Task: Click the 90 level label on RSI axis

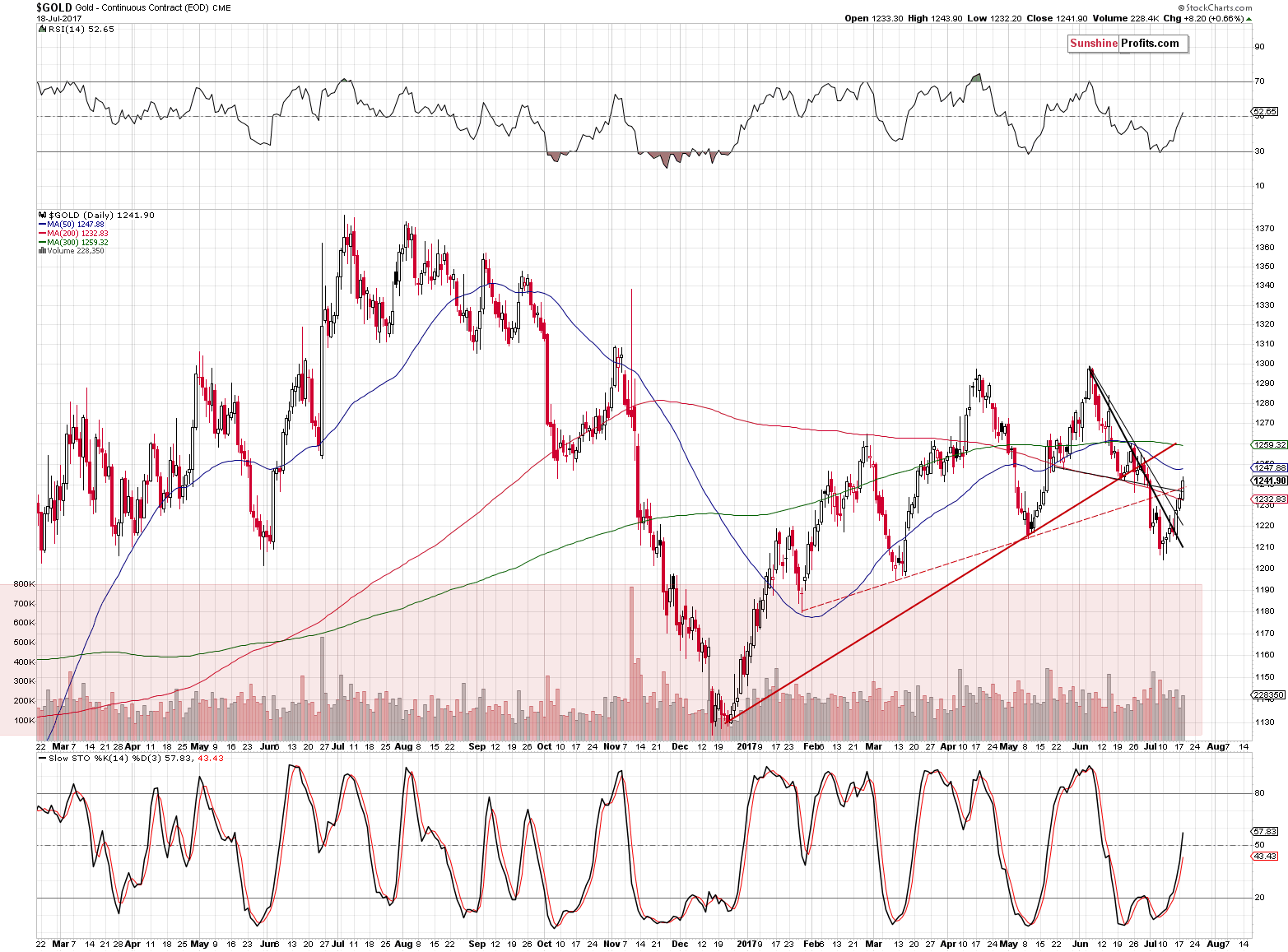Action: click(x=1259, y=47)
